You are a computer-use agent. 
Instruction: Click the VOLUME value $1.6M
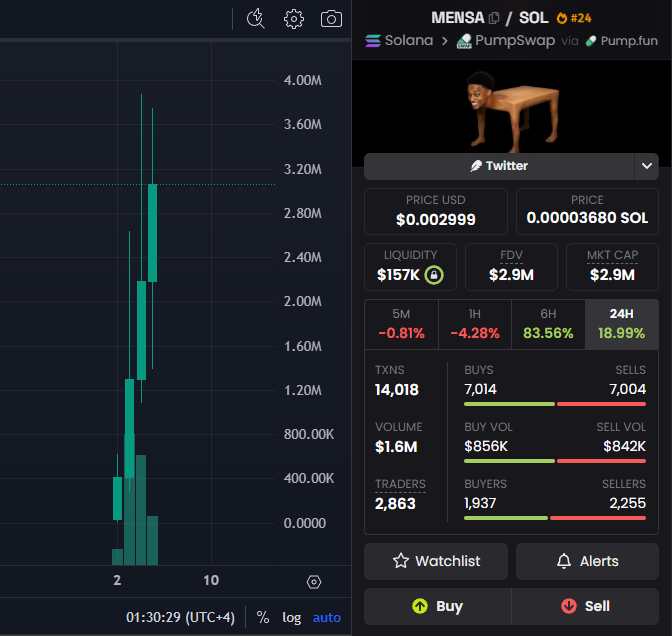396,447
